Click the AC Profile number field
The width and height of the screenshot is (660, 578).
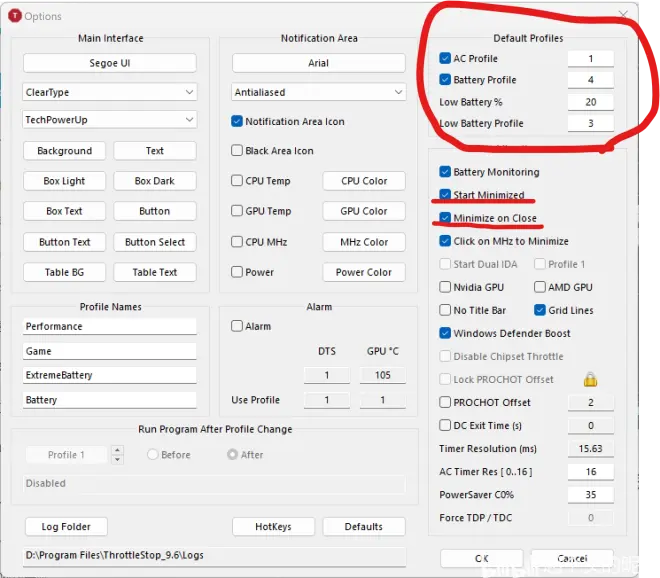(591, 59)
